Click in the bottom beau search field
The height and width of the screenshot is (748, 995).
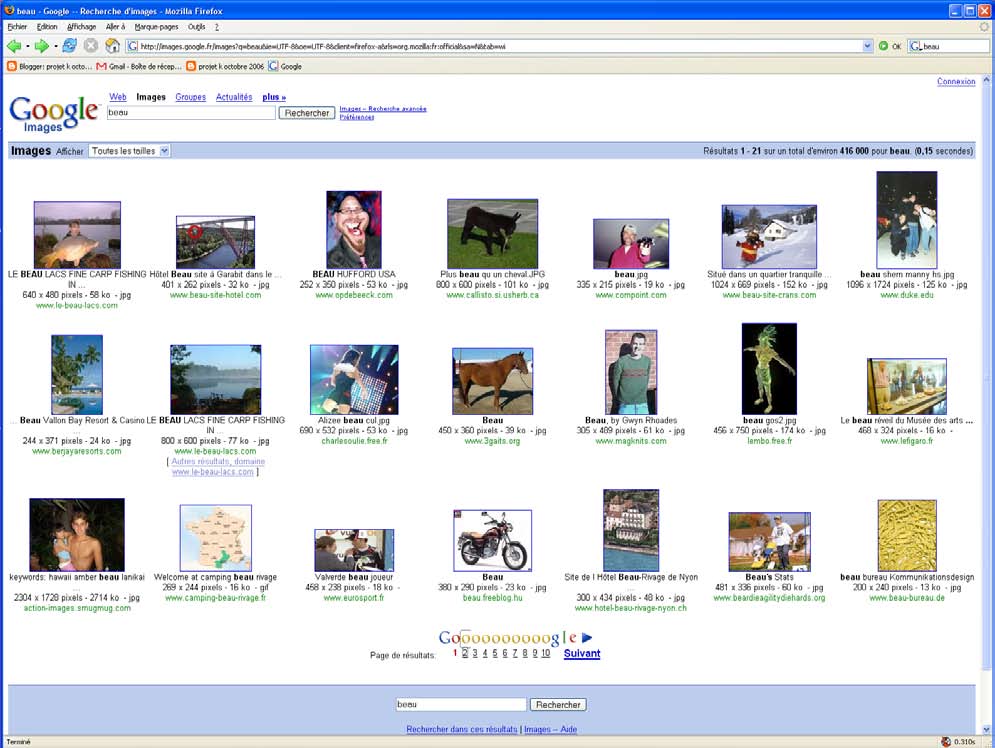coord(461,704)
